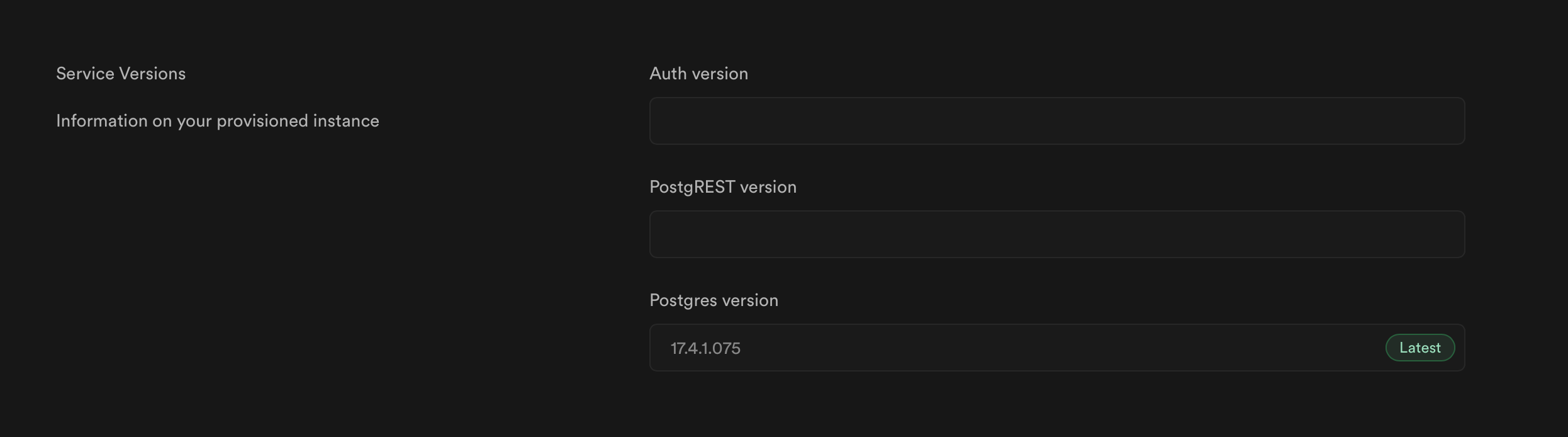Click "version" in the Auth version label
Screen dimensions: 1568x437
[720, 74]
